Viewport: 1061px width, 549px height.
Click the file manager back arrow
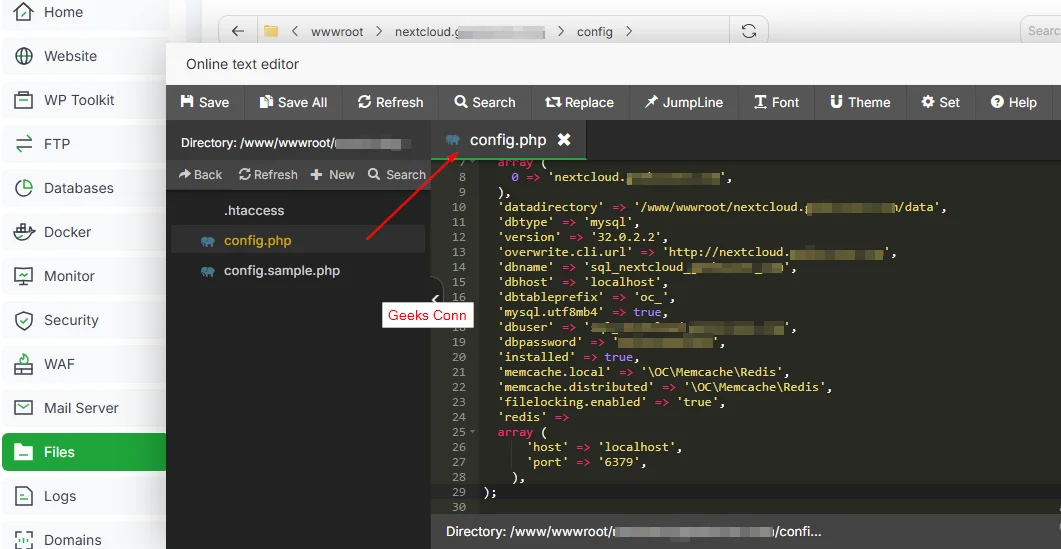point(237,31)
